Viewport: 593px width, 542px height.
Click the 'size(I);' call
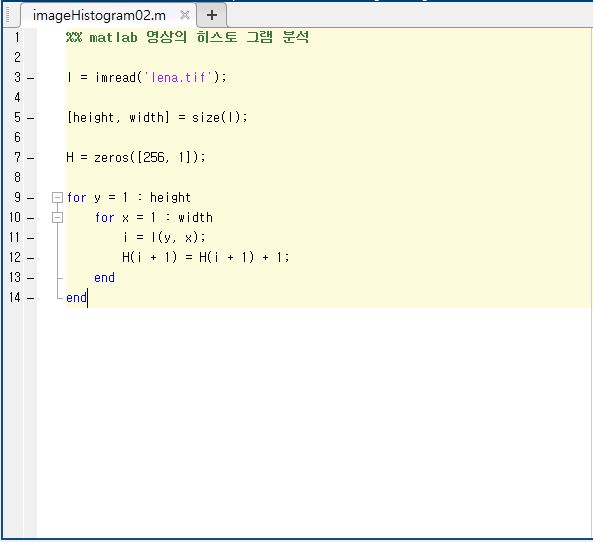[x=219, y=117]
